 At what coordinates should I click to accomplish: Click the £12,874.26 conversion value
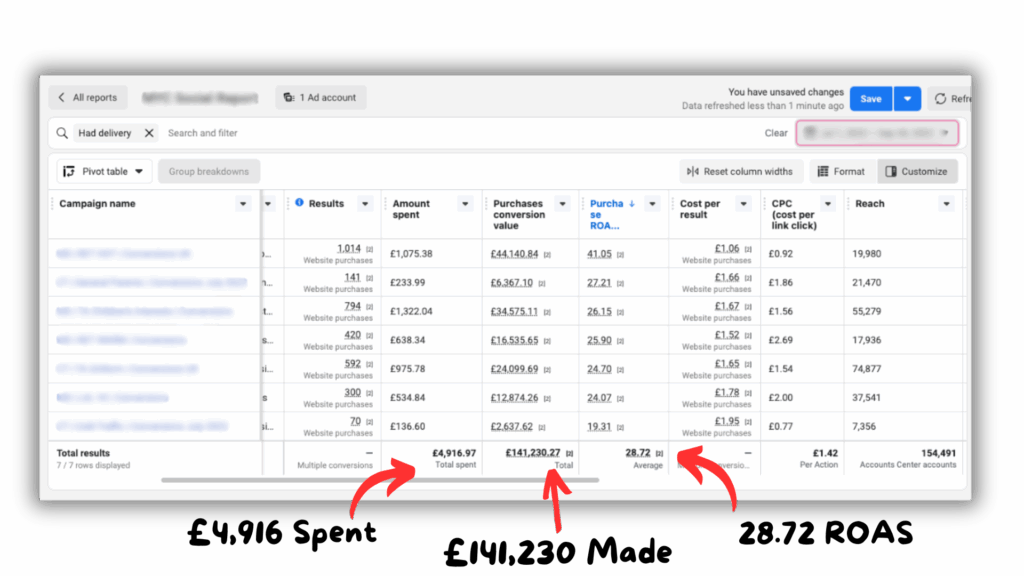(x=514, y=397)
